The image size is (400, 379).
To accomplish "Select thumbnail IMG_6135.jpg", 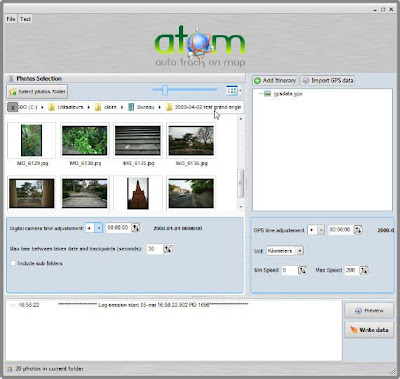I will point(138,140).
